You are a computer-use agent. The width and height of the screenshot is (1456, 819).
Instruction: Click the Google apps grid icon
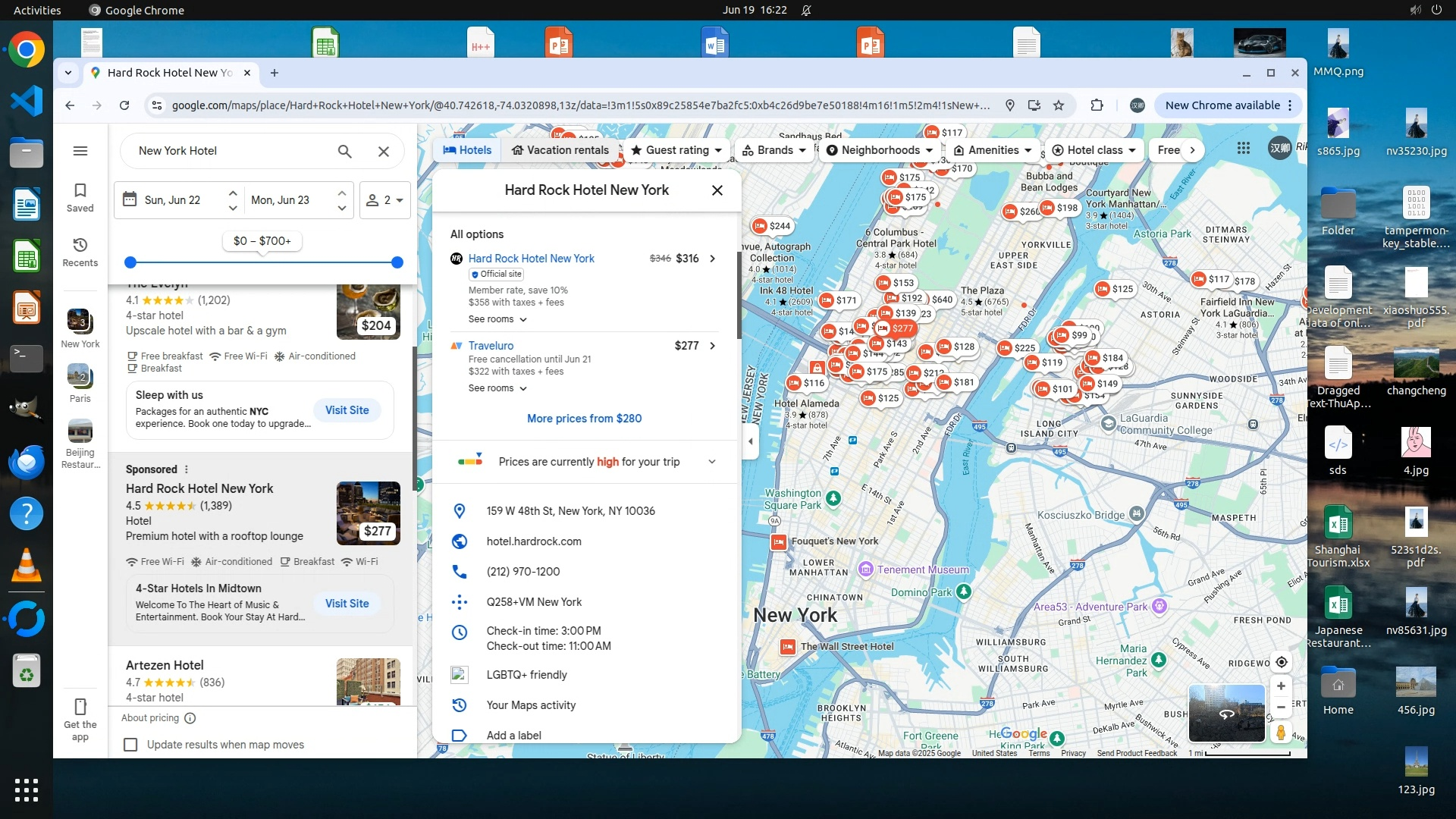pos(1243,149)
